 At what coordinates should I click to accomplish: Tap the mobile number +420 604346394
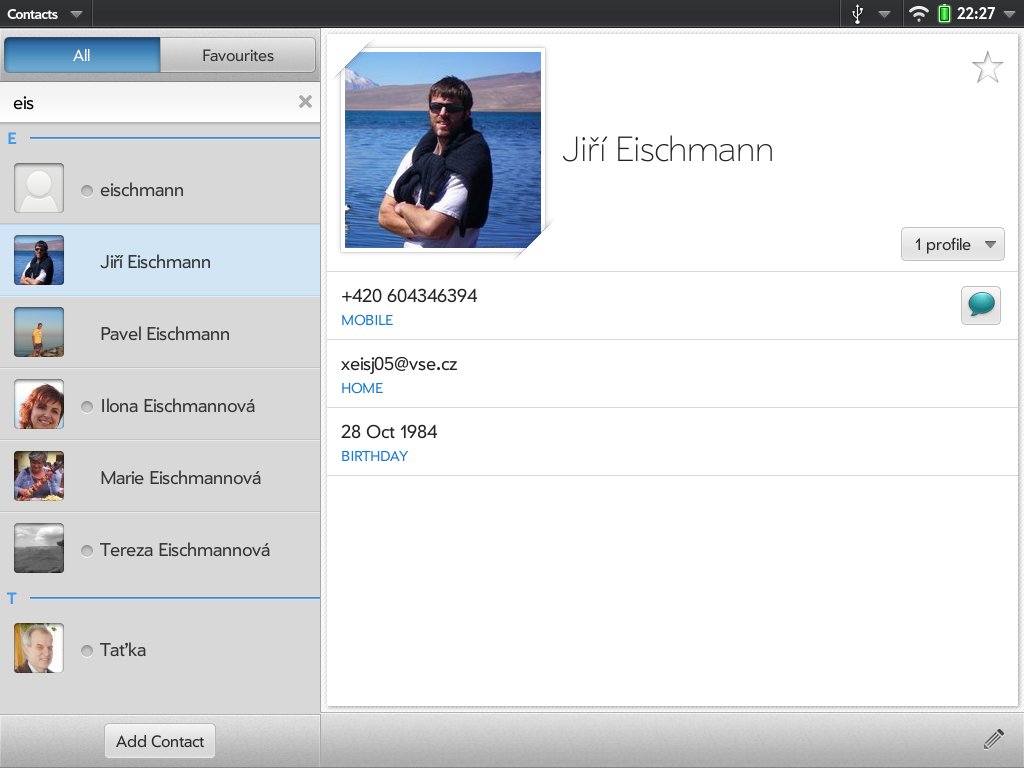(409, 296)
